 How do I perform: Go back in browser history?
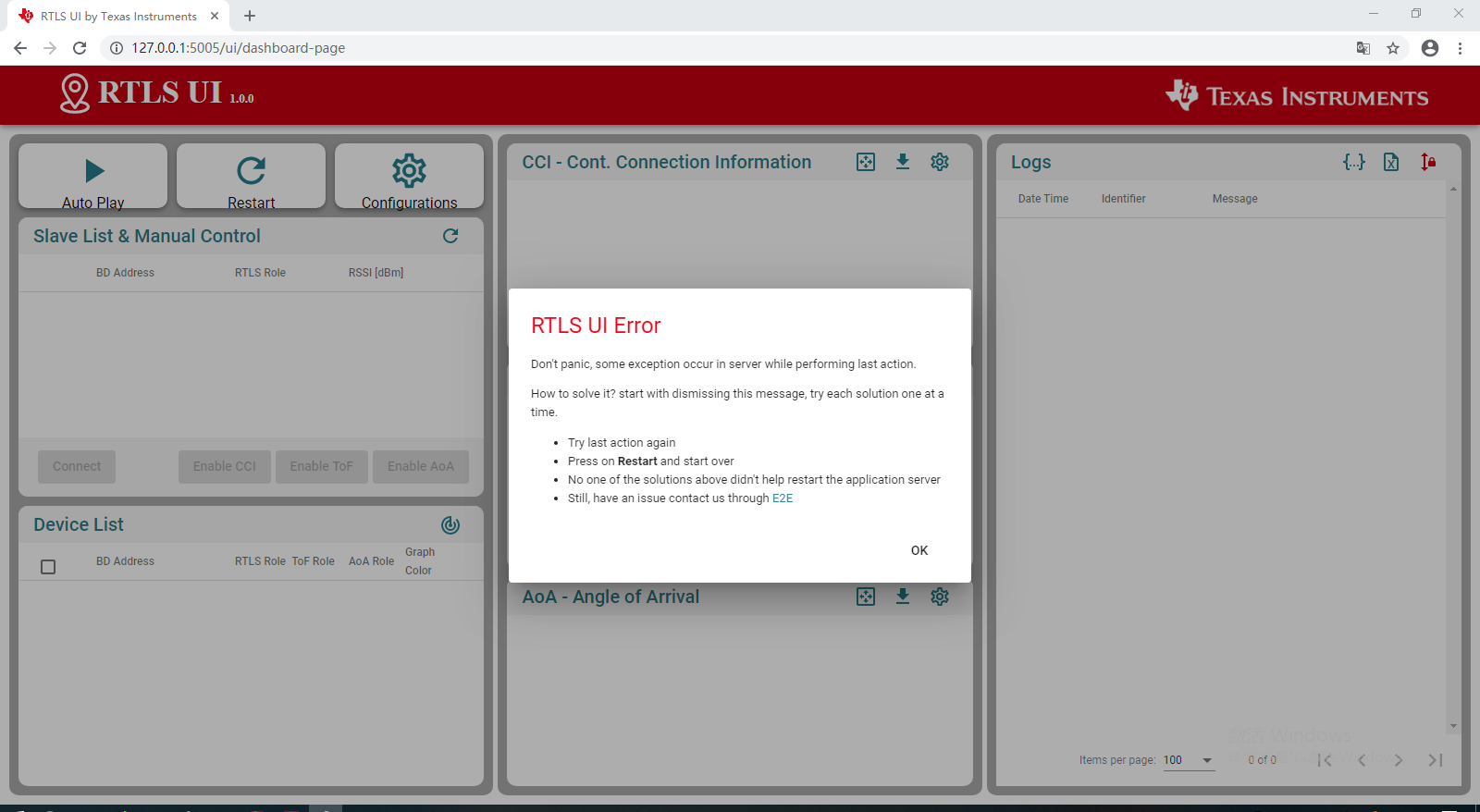(20, 48)
